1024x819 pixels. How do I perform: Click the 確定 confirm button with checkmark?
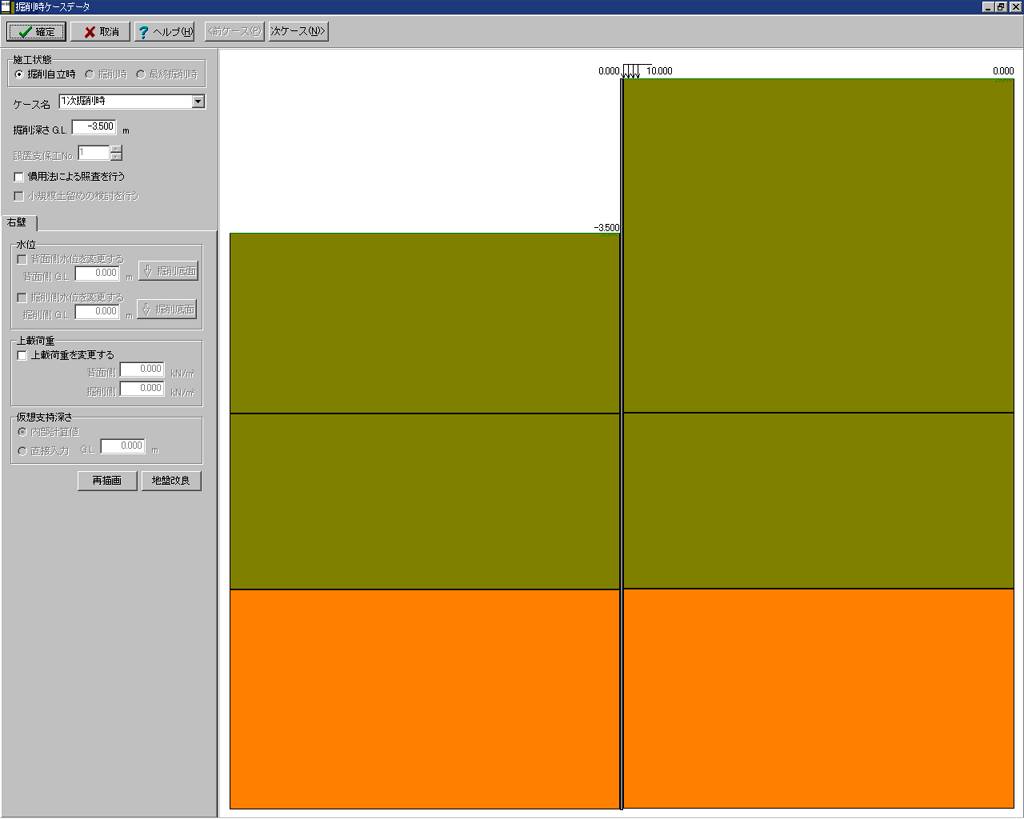coord(36,32)
